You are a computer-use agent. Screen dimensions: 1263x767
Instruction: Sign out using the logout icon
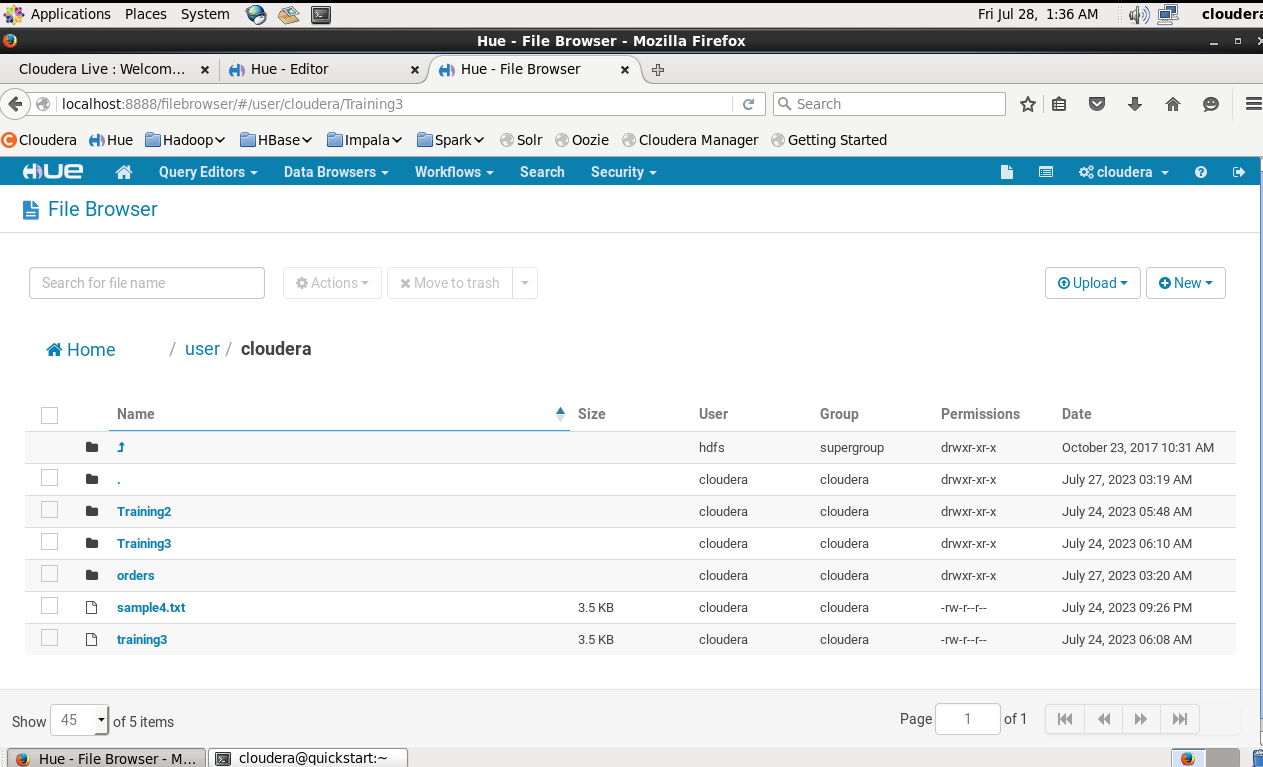click(1238, 172)
